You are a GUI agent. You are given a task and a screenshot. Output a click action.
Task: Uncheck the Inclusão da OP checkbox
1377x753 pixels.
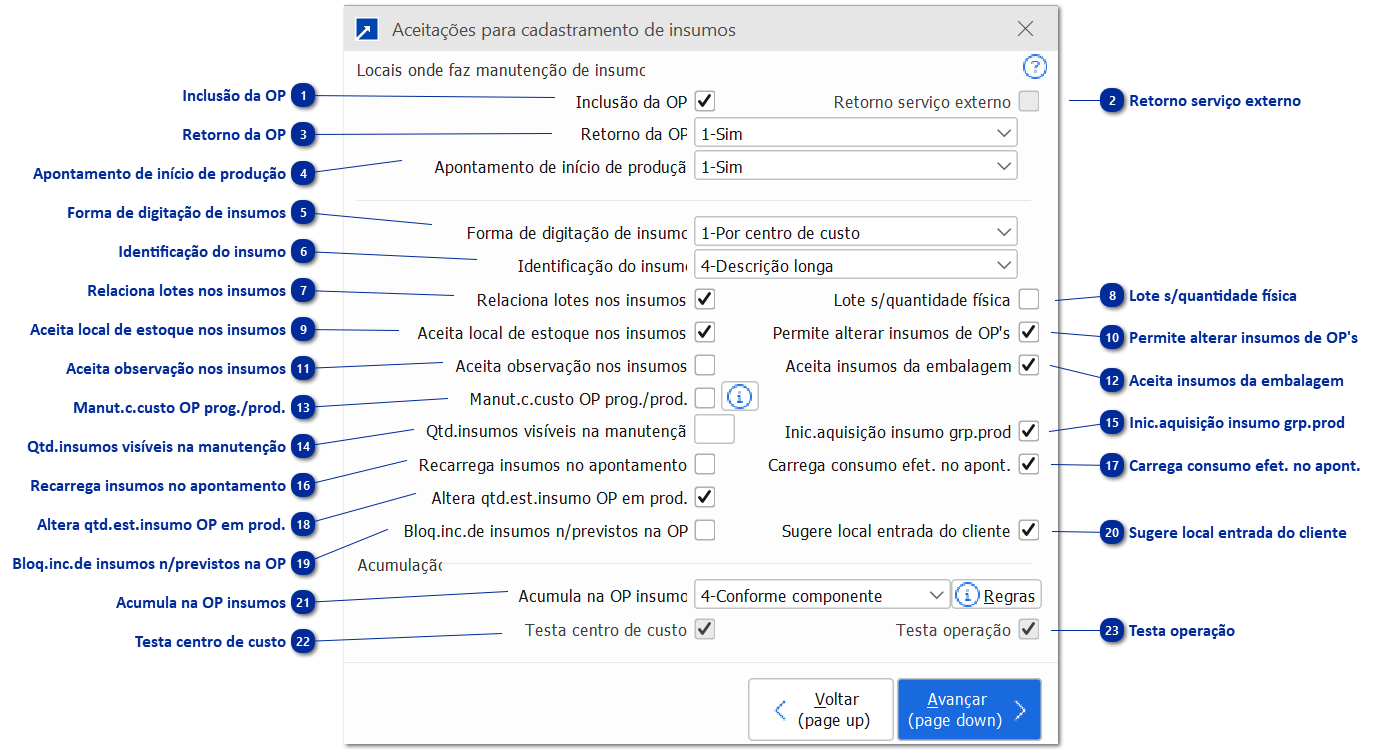[705, 101]
